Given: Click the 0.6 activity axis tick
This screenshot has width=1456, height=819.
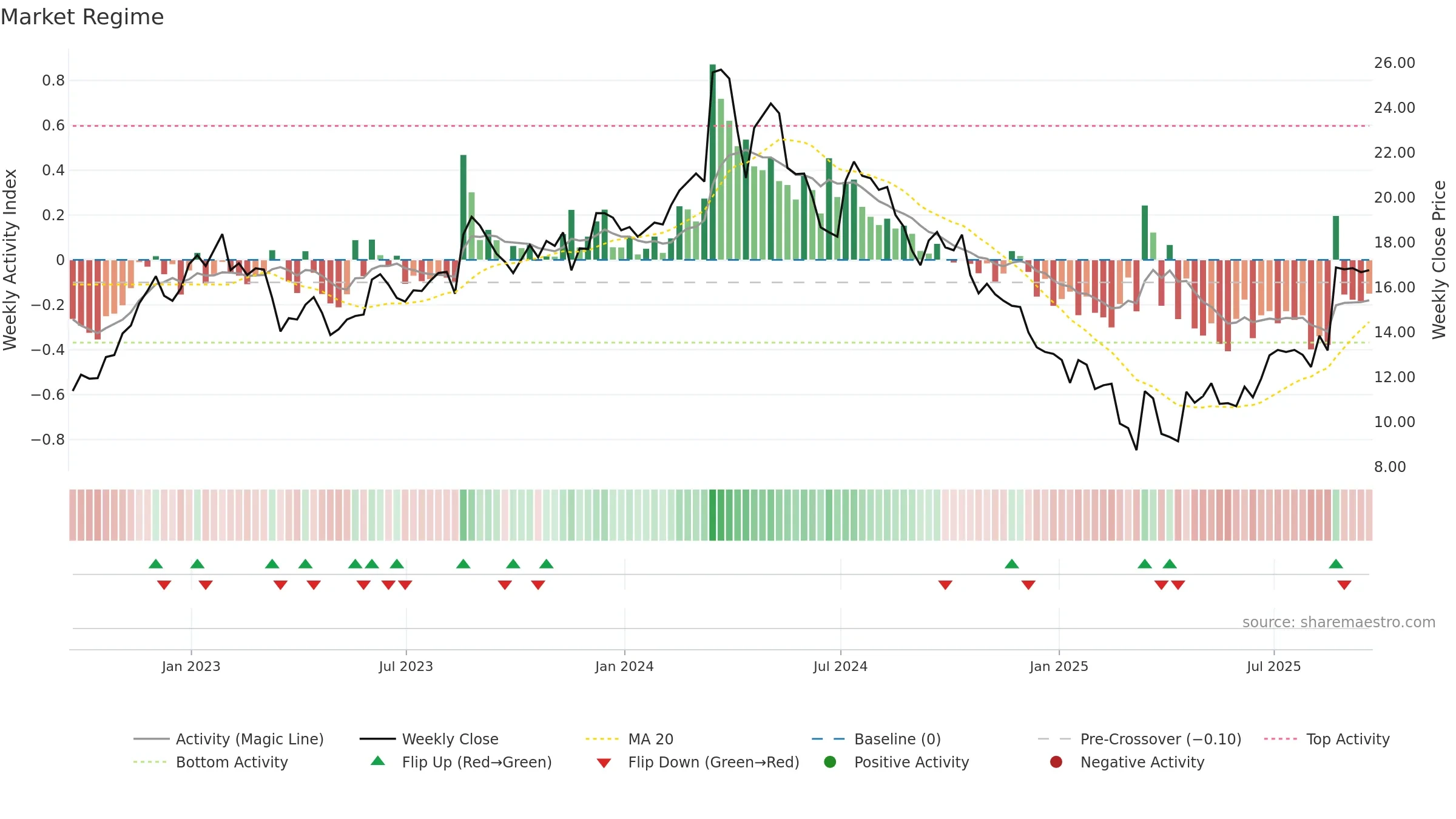Looking at the screenshot, I should 53,125.
